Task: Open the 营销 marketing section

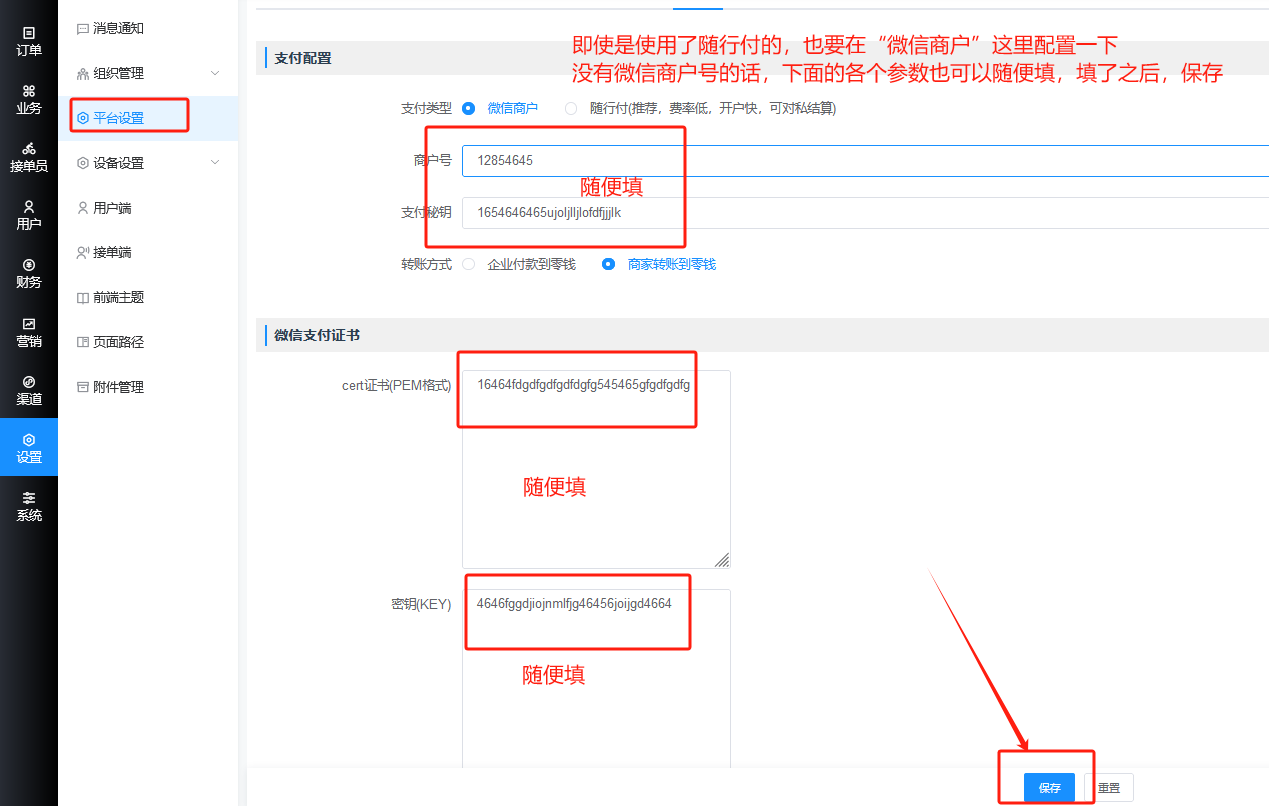Action: tap(29, 331)
